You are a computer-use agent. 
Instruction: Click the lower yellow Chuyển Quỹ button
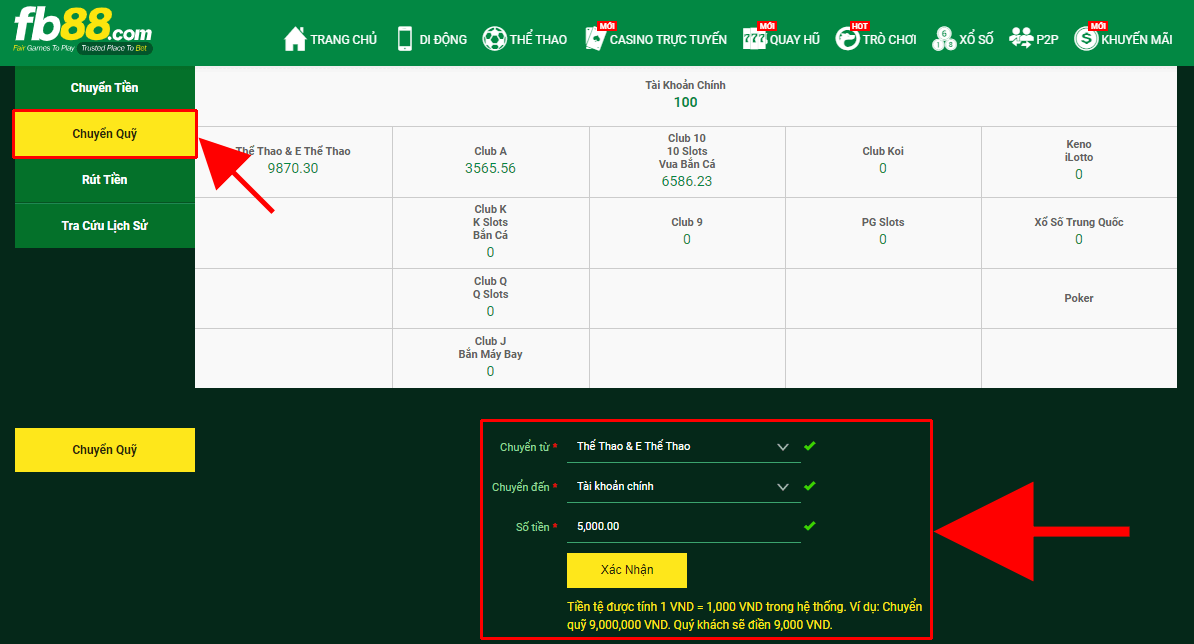[x=105, y=450]
